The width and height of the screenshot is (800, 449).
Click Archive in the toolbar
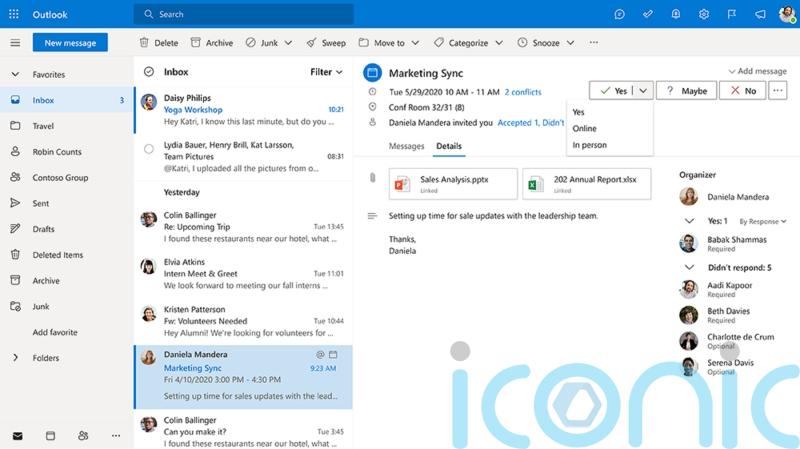(x=212, y=43)
